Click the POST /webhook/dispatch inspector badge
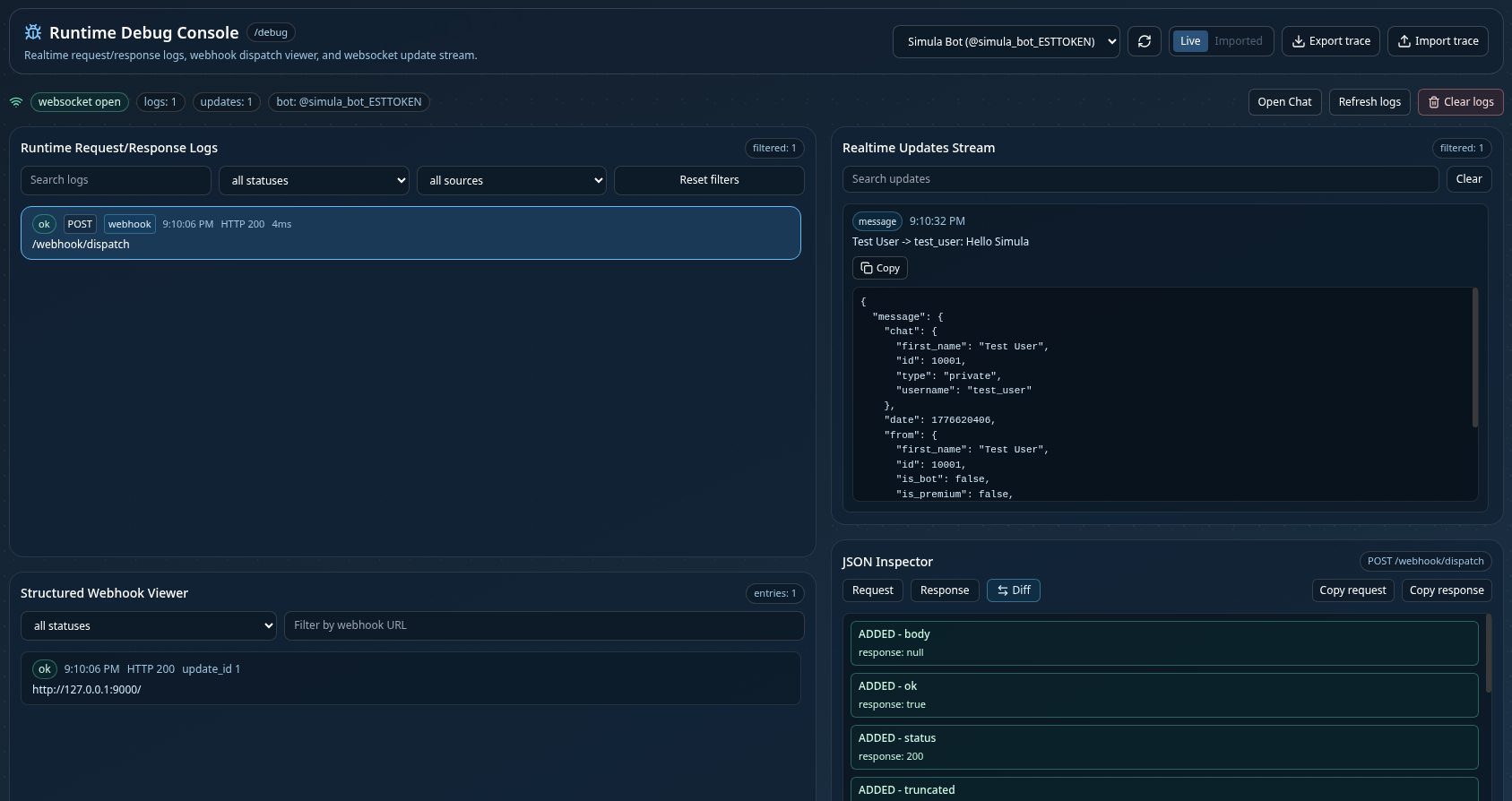 (x=1425, y=561)
